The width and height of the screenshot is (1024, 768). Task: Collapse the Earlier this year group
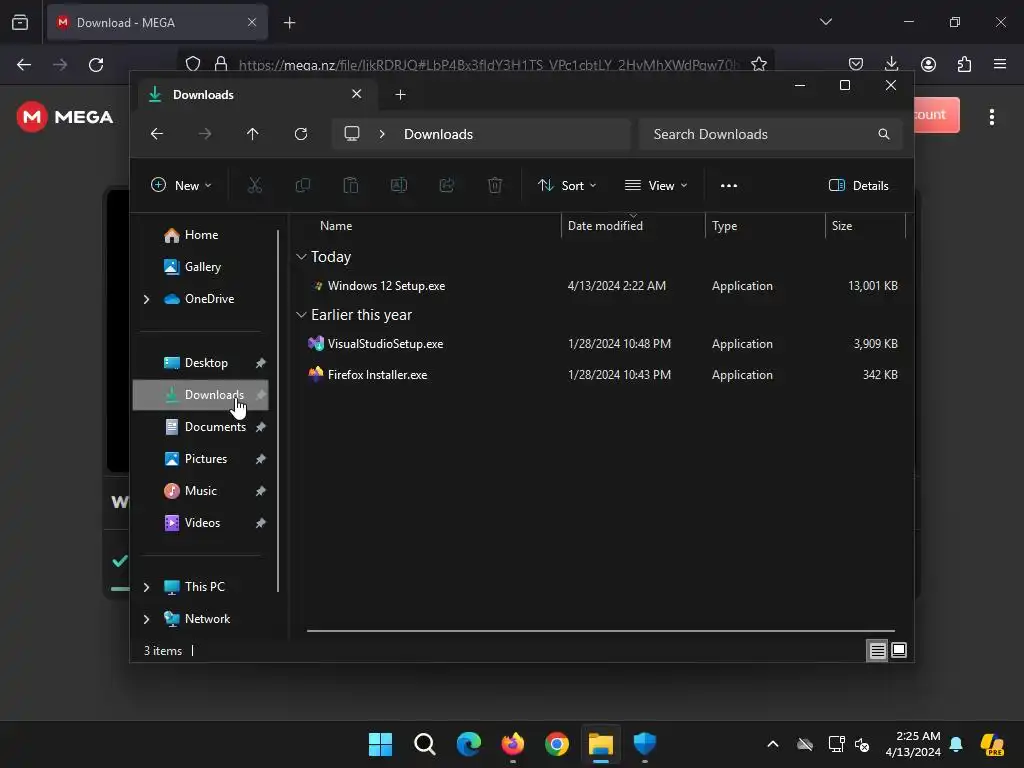pyautogui.click(x=301, y=315)
